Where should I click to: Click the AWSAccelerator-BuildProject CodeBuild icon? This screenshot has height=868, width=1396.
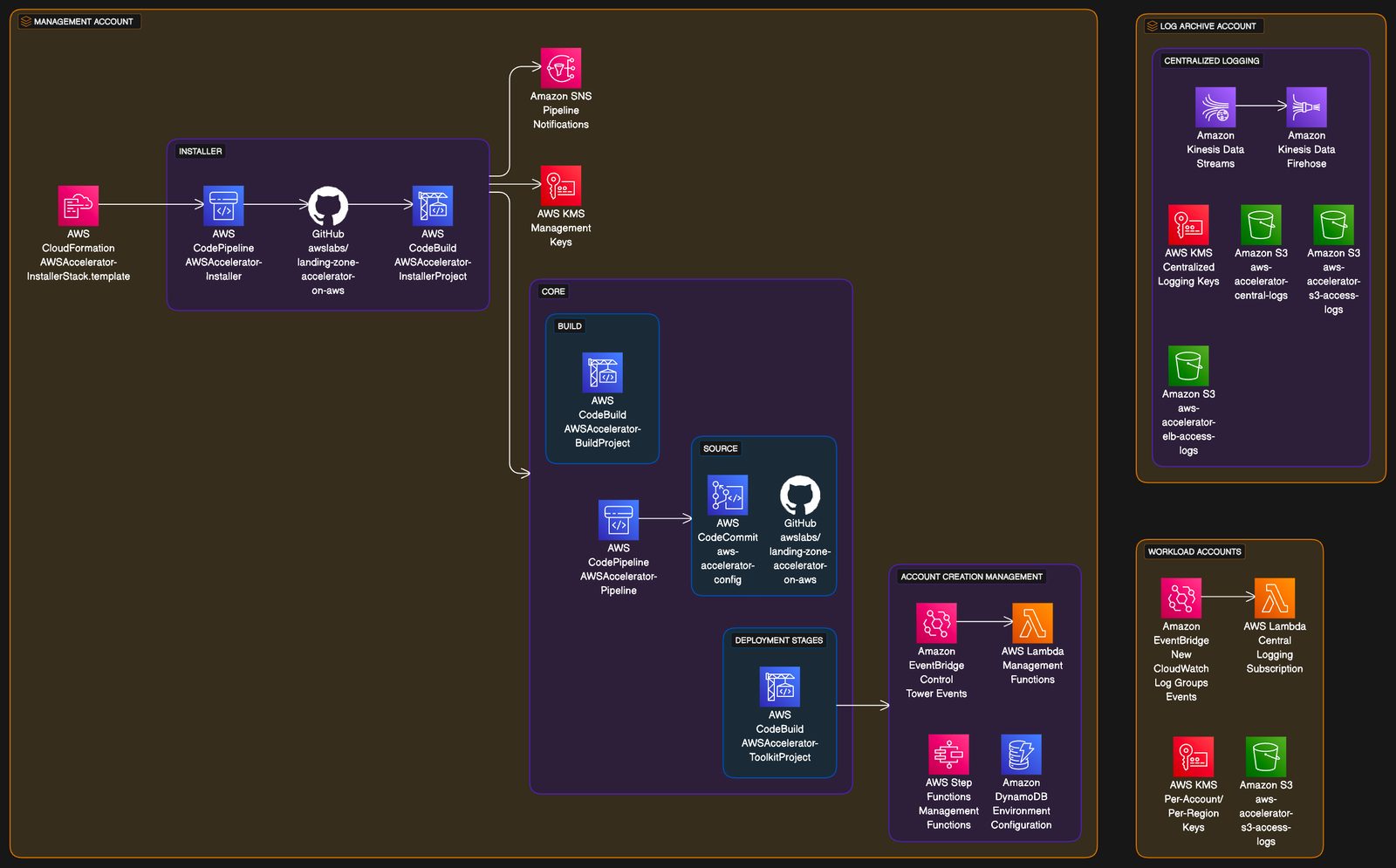pos(603,372)
